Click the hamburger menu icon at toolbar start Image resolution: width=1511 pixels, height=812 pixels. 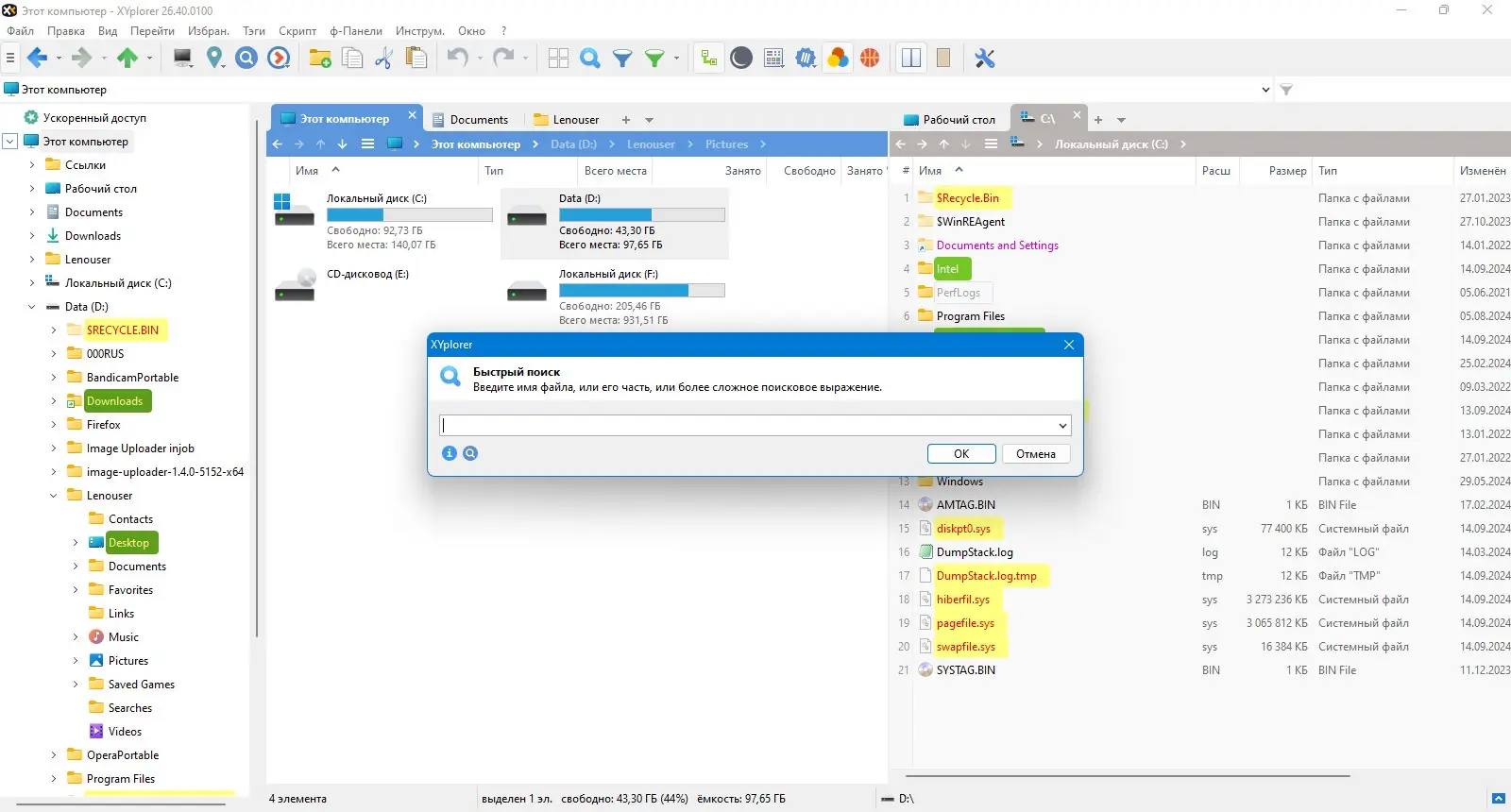coord(10,59)
